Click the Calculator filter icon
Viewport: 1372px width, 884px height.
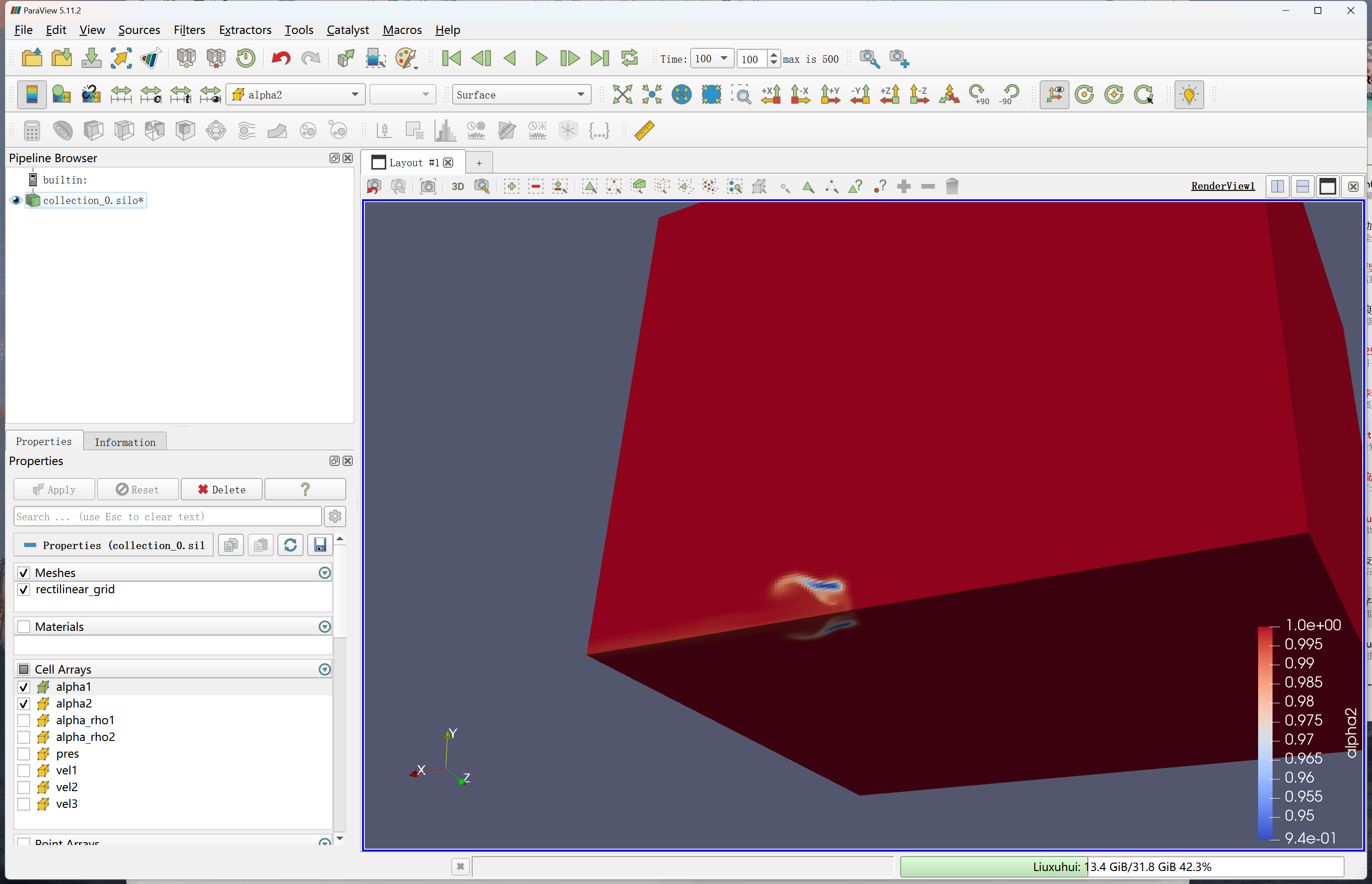(x=32, y=131)
